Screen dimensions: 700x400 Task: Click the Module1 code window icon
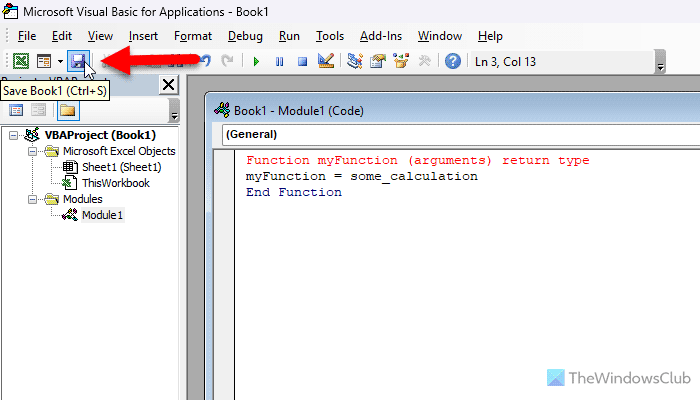[x=222, y=110]
